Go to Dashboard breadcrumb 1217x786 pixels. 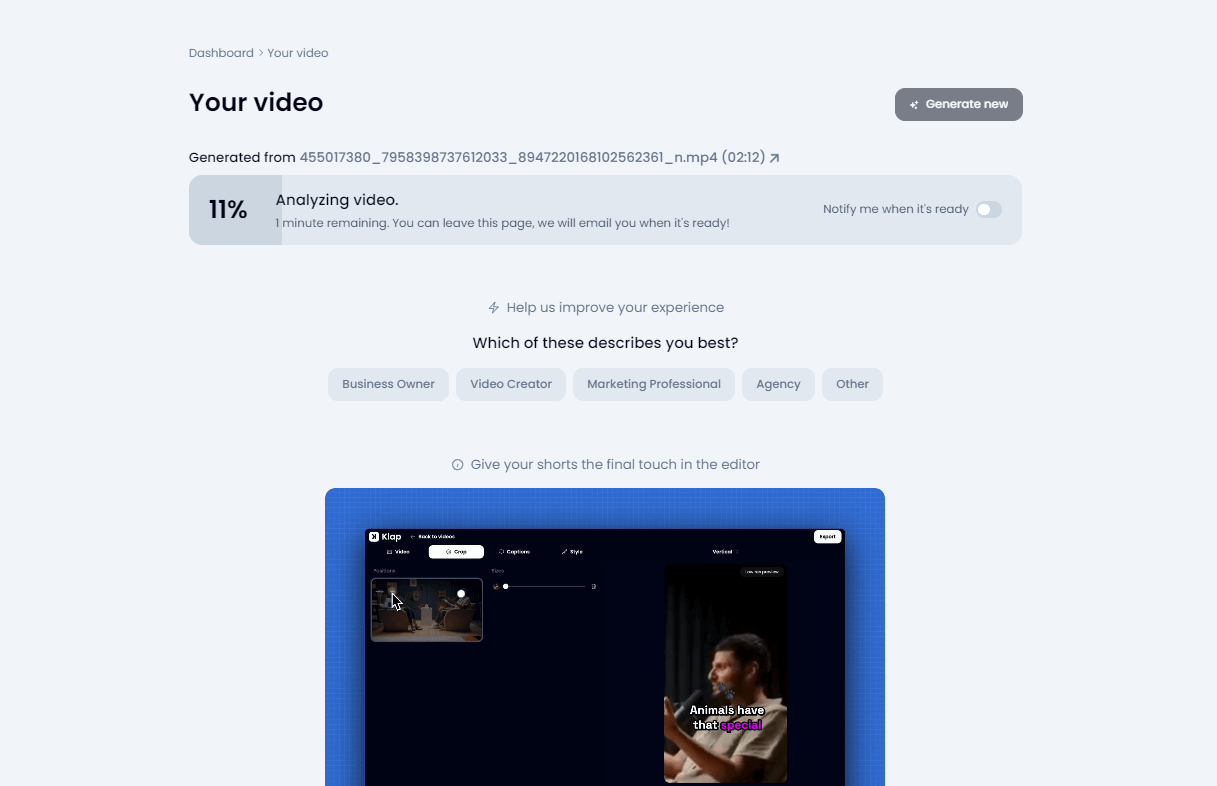(x=221, y=53)
